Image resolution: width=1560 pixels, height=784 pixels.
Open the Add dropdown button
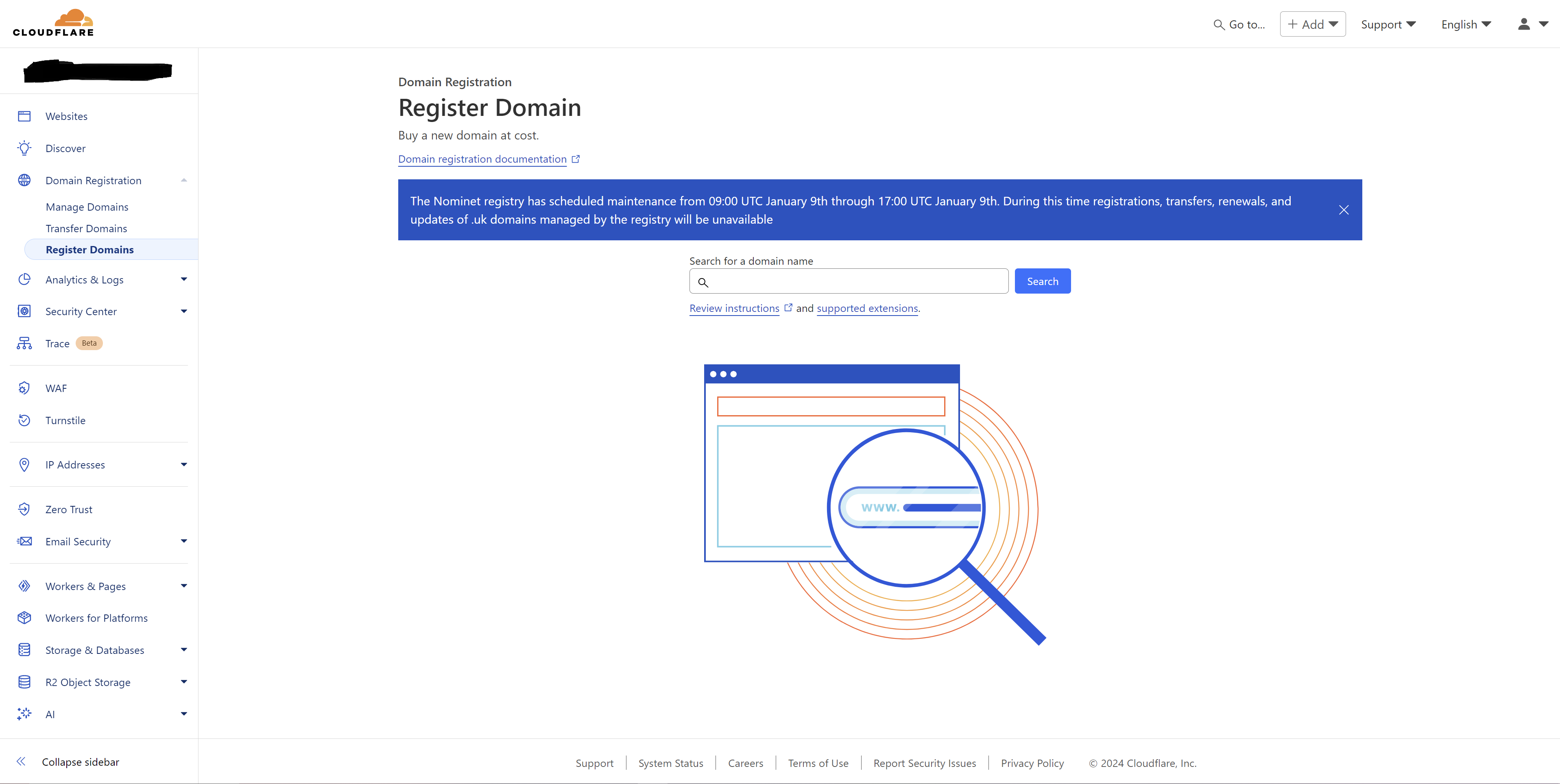(x=1312, y=24)
